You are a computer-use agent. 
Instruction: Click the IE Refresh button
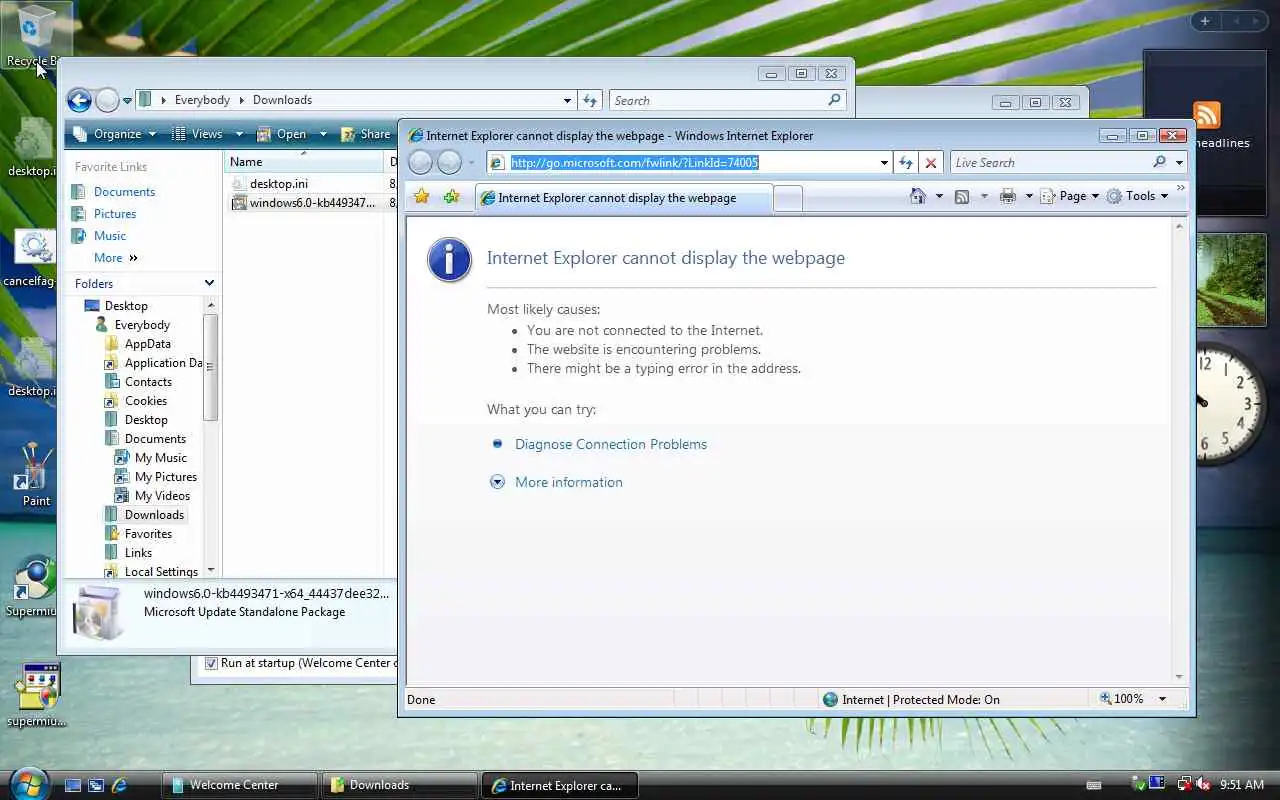pos(906,163)
